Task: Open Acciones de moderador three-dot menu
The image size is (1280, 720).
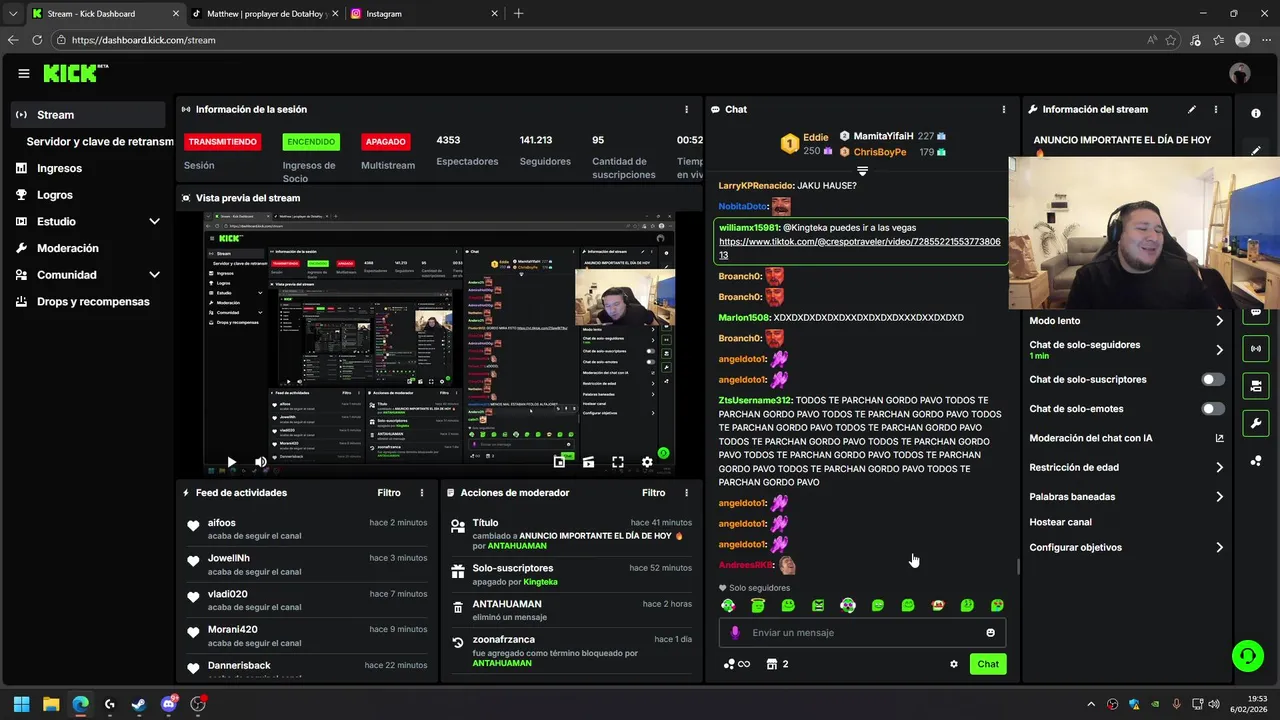Action: 686,493
